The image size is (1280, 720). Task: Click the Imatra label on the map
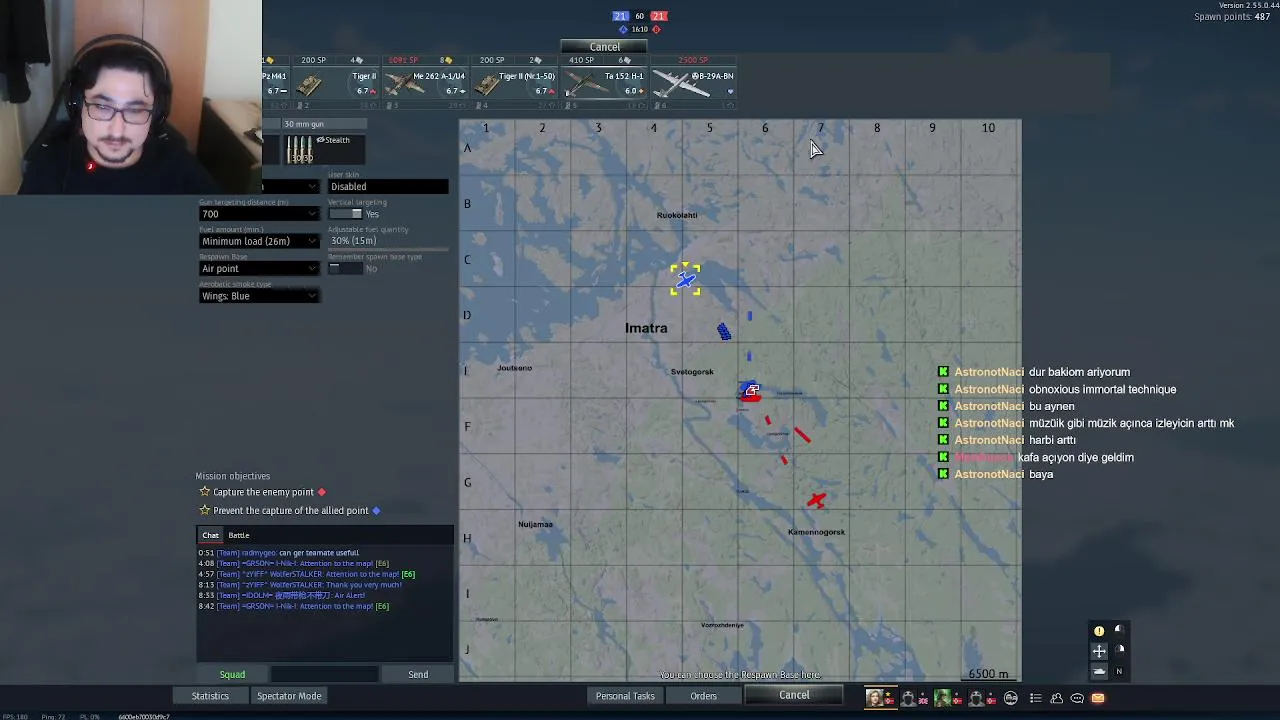646,328
